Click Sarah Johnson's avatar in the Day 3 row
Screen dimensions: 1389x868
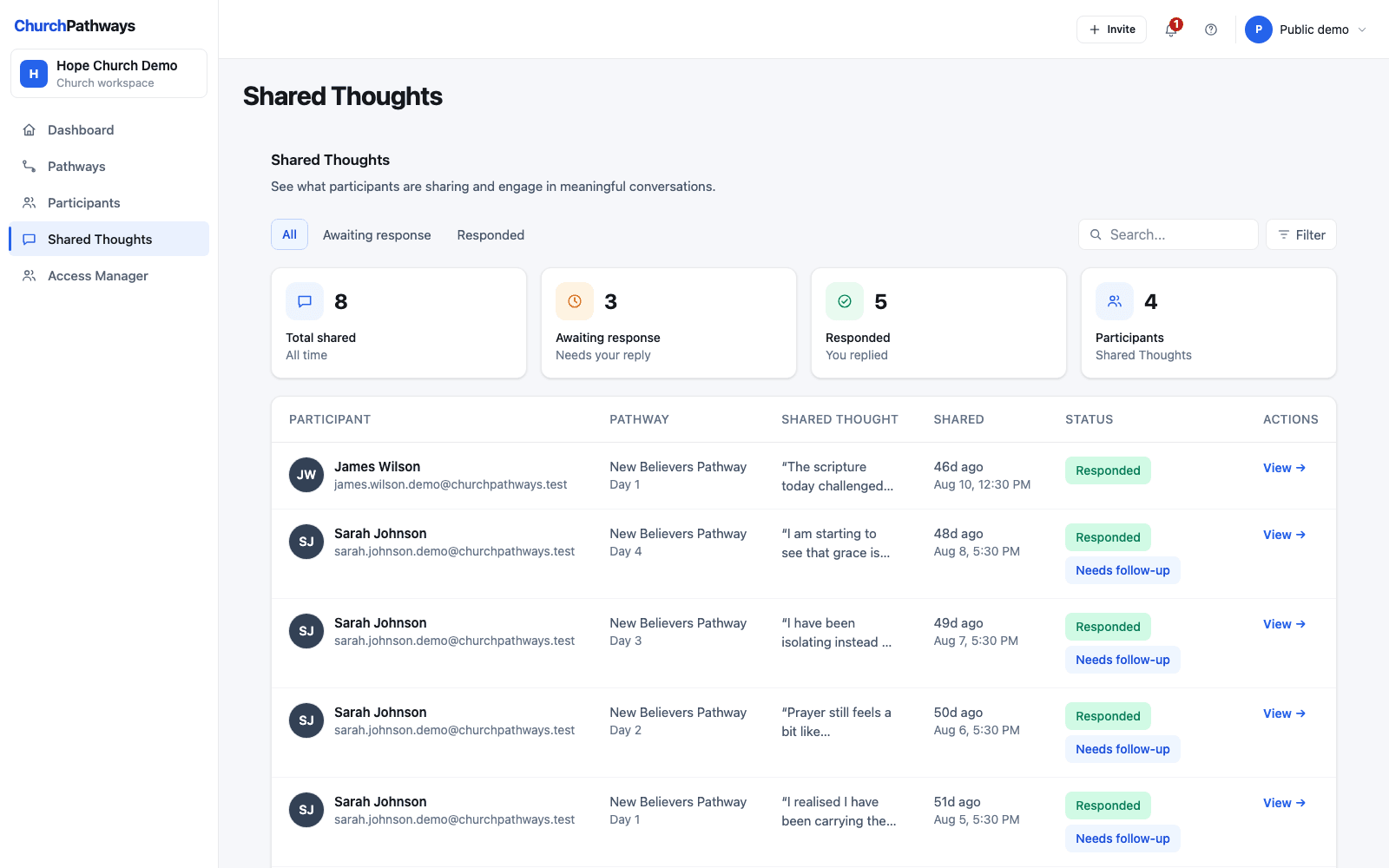(x=306, y=631)
